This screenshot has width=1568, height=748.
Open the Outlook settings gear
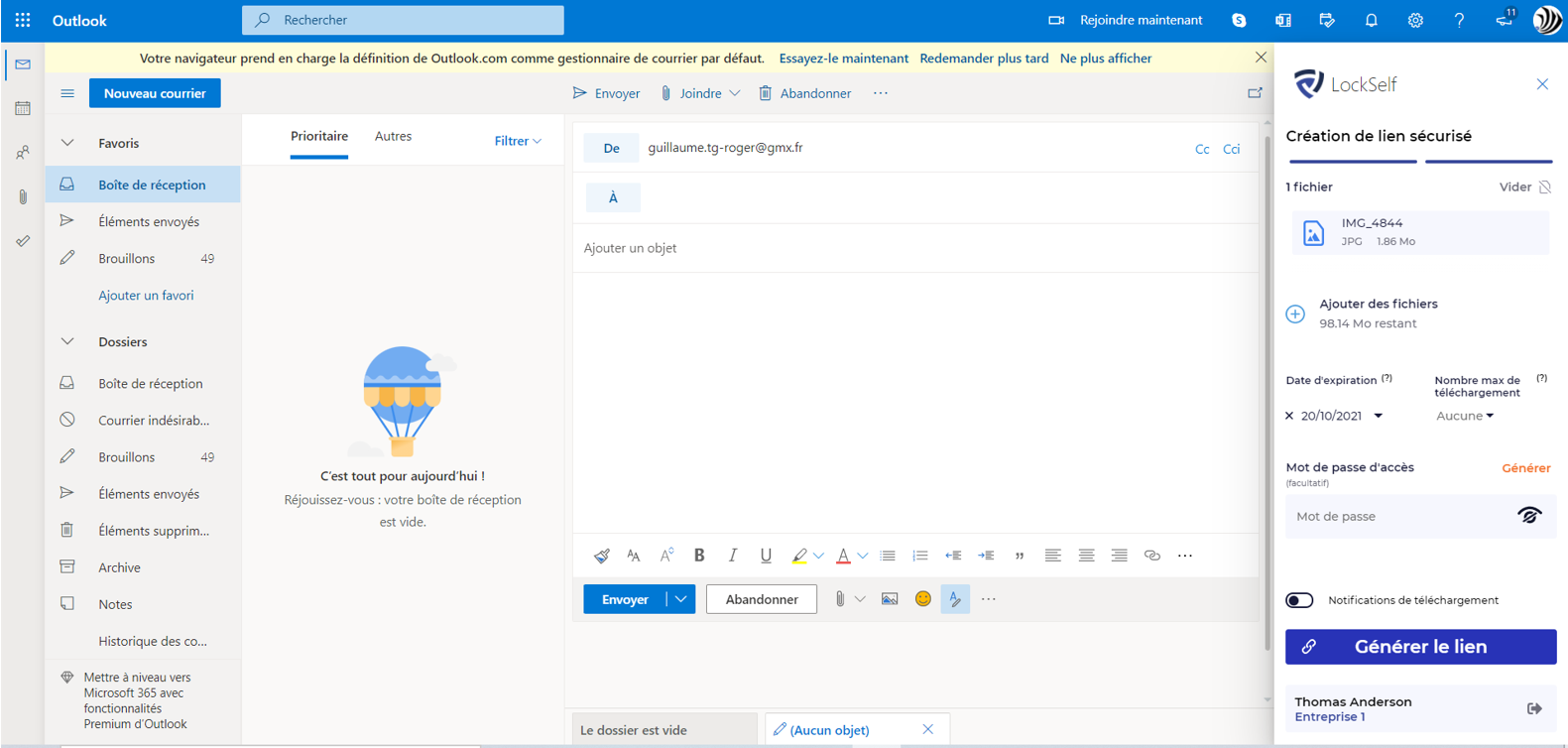[1415, 20]
